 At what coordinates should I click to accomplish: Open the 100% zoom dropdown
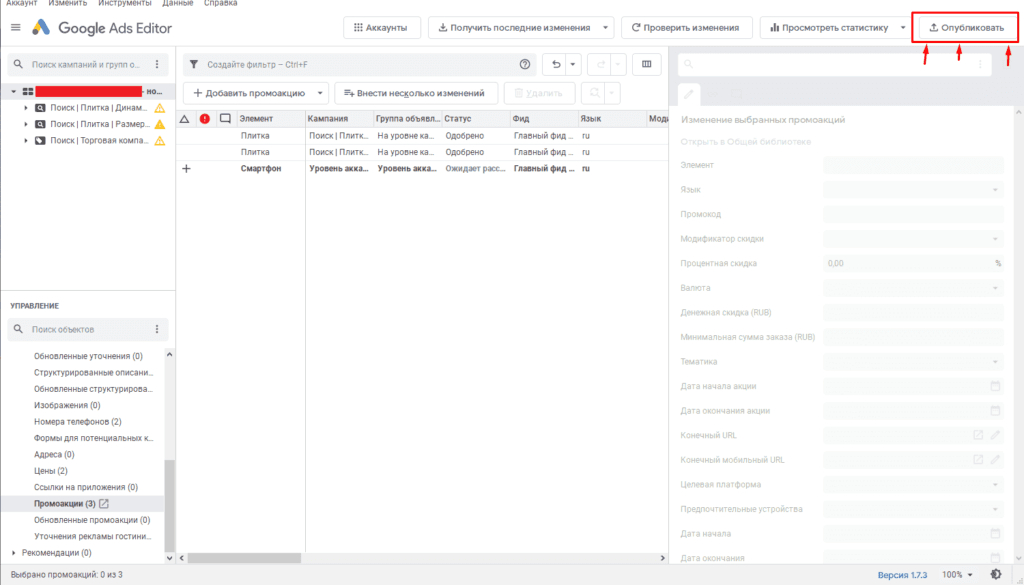click(x=957, y=575)
